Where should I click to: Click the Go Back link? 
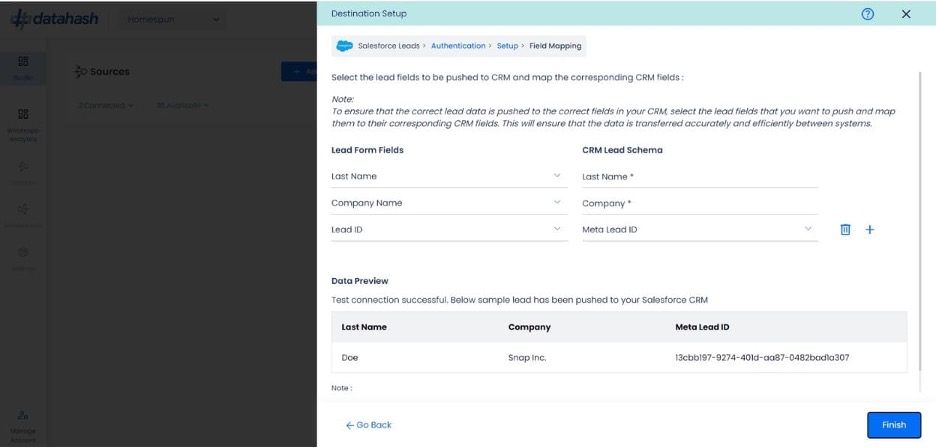[369, 425]
